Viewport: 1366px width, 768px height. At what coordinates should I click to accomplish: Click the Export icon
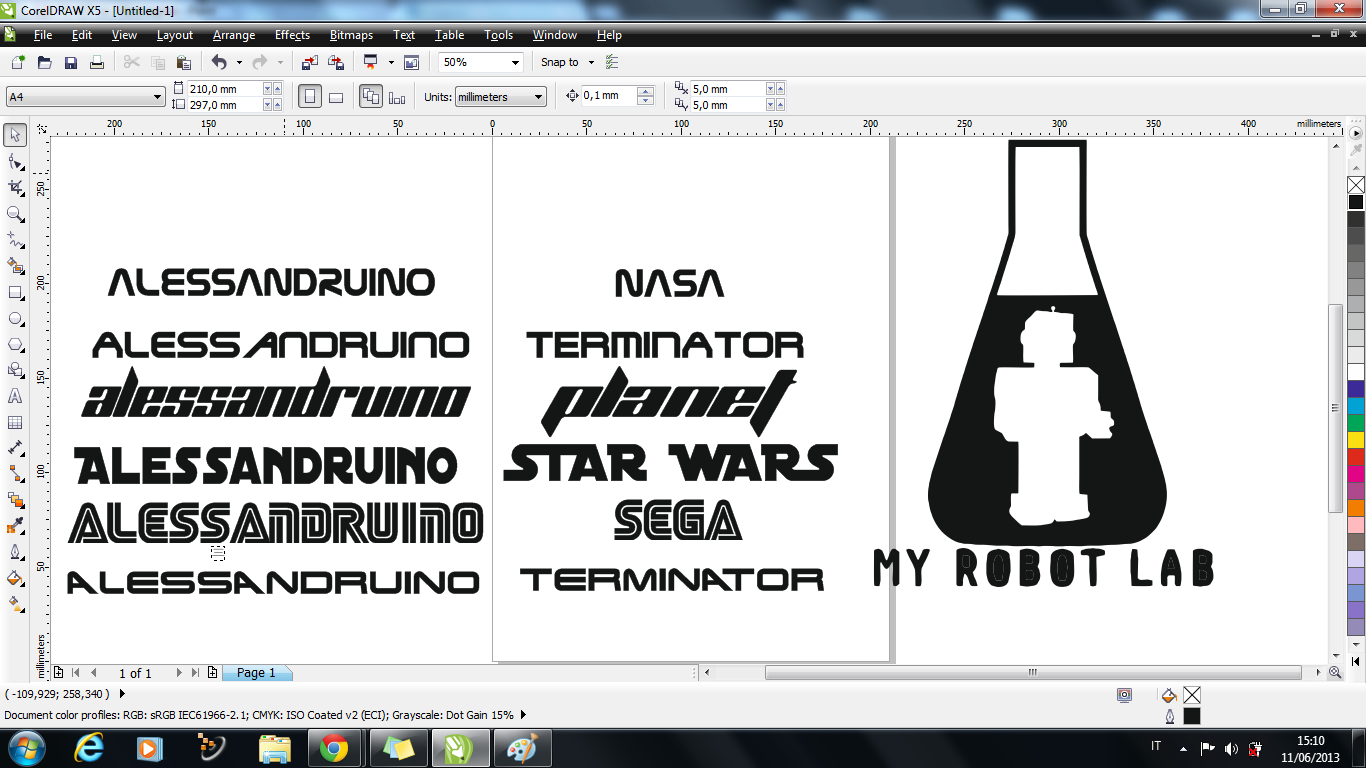[x=336, y=62]
